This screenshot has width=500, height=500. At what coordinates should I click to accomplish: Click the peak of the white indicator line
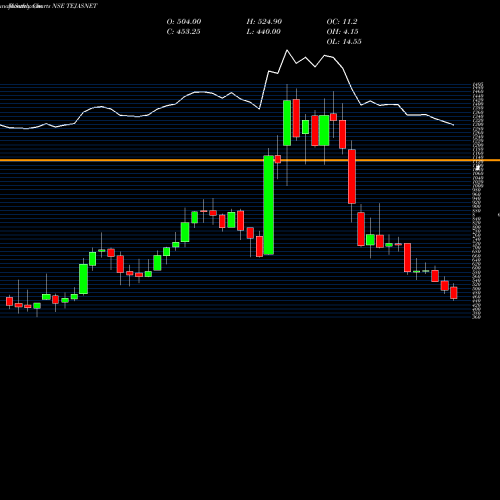point(287,50)
